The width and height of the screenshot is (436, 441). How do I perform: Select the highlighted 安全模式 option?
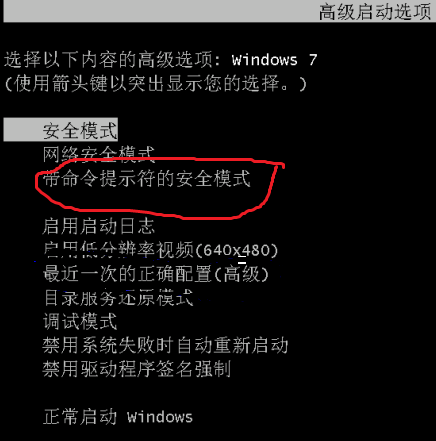point(61,130)
